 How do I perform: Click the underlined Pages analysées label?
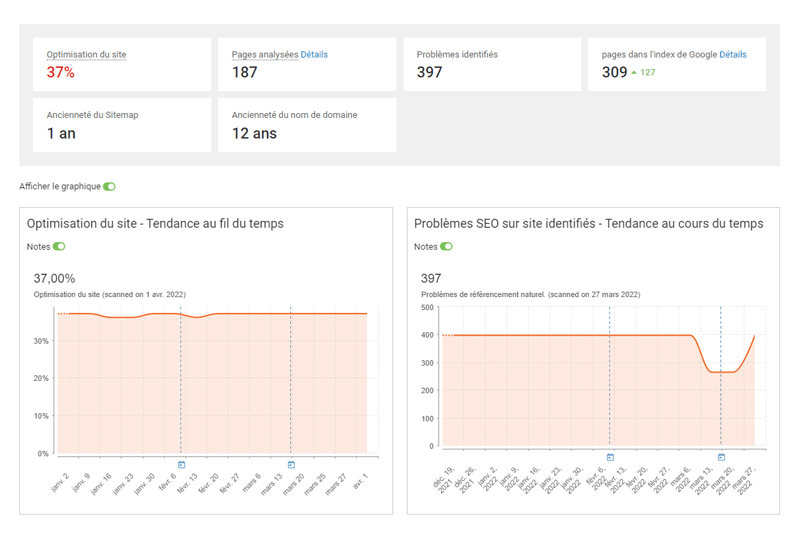(264, 55)
